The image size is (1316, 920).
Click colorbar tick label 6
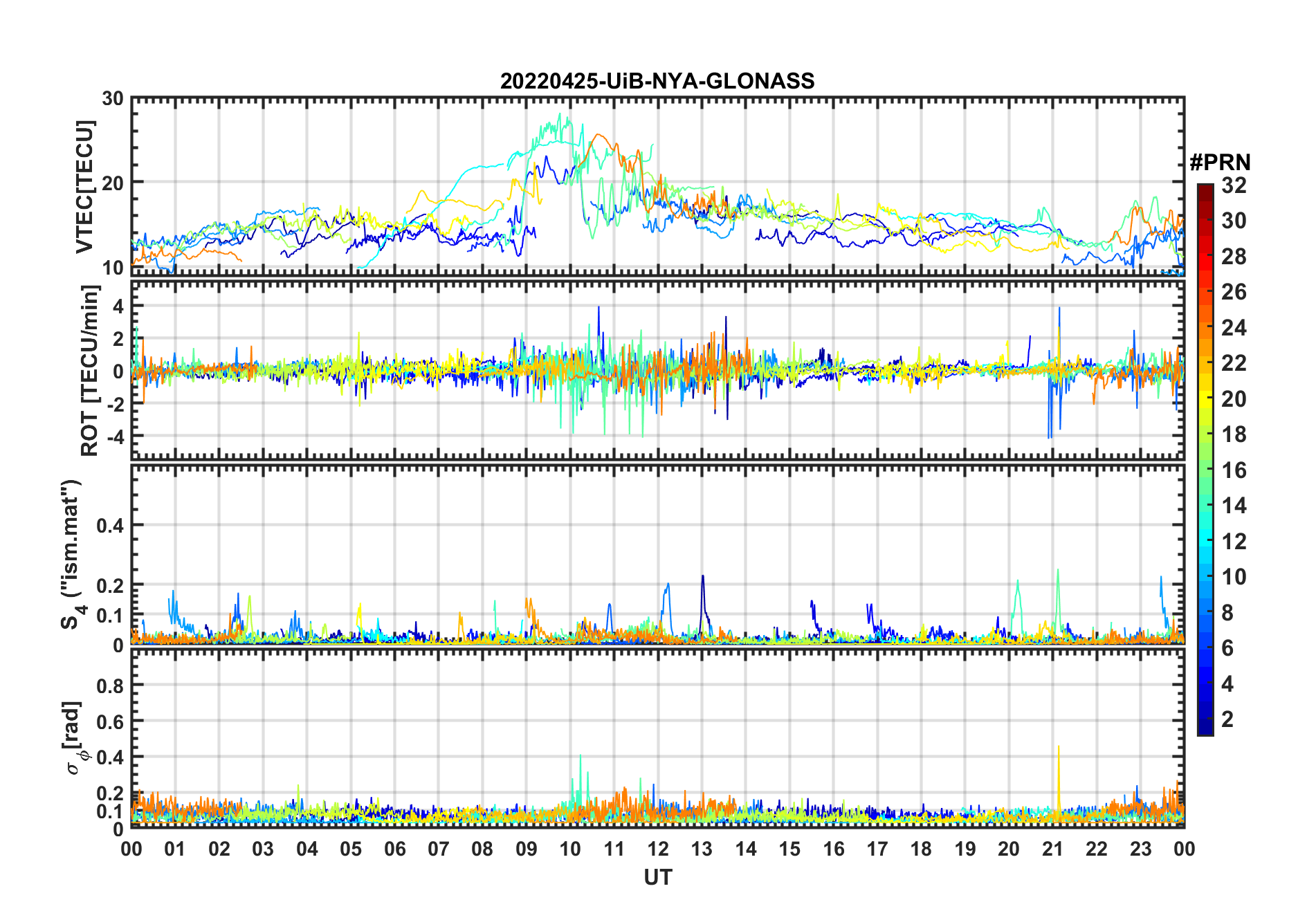tap(1227, 648)
